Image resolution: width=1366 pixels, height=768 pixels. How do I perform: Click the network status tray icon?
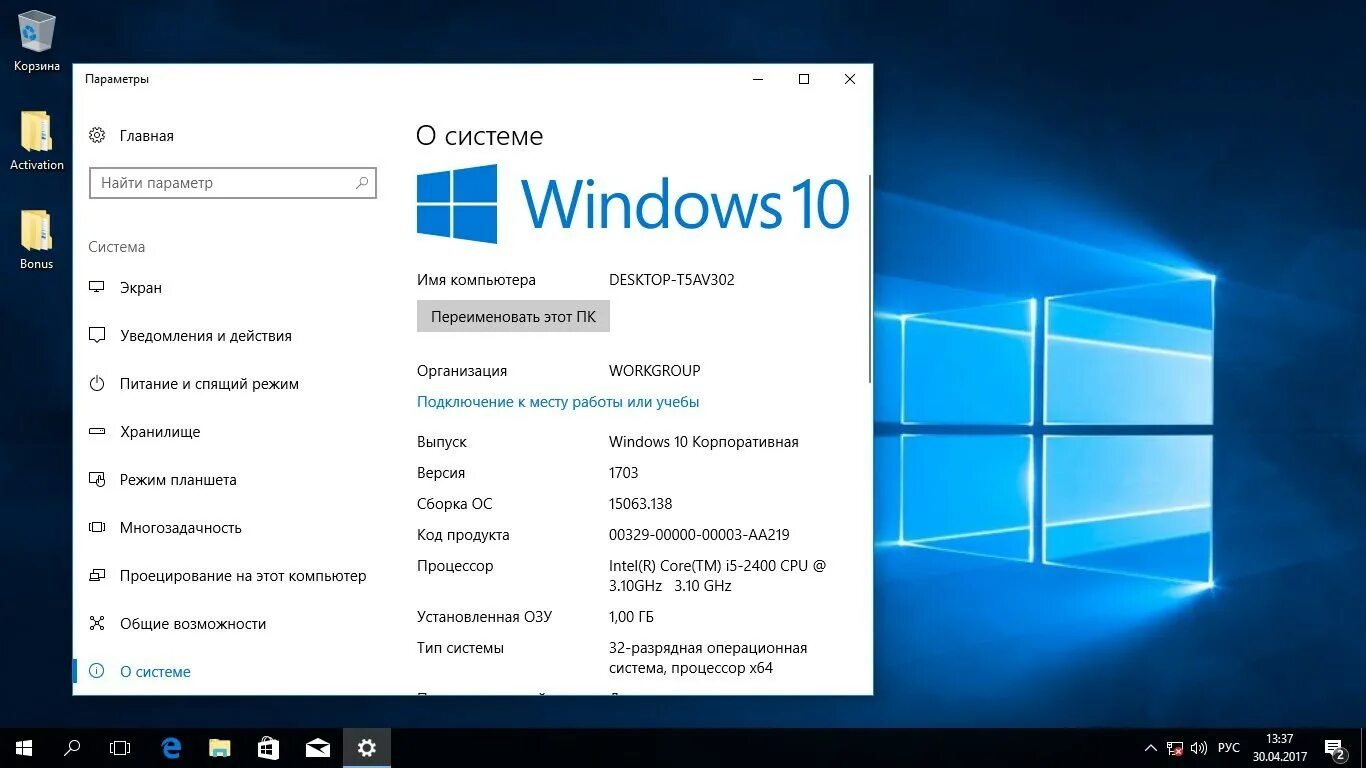[x=1176, y=748]
